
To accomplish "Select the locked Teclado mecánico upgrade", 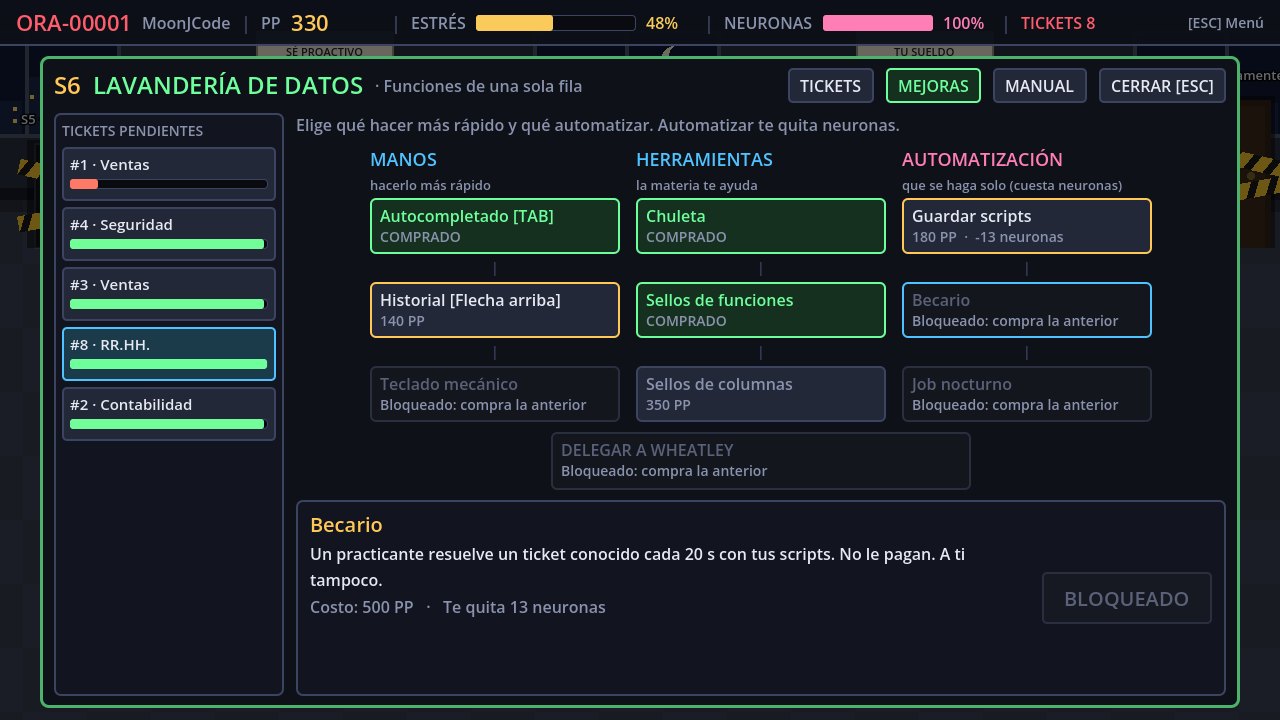I will pyautogui.click(x=495, y=394).
